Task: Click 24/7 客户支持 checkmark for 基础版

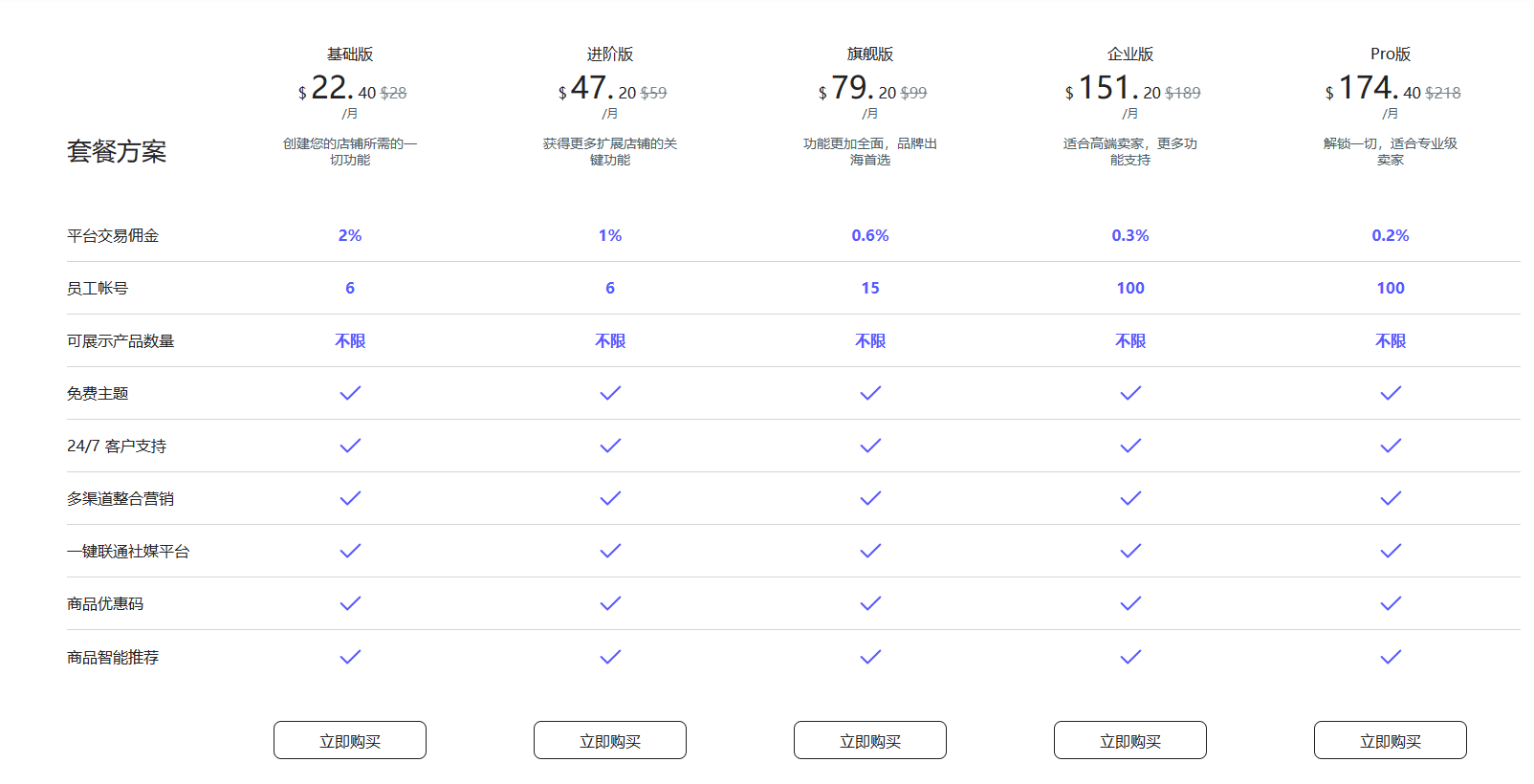Action: 350,446
